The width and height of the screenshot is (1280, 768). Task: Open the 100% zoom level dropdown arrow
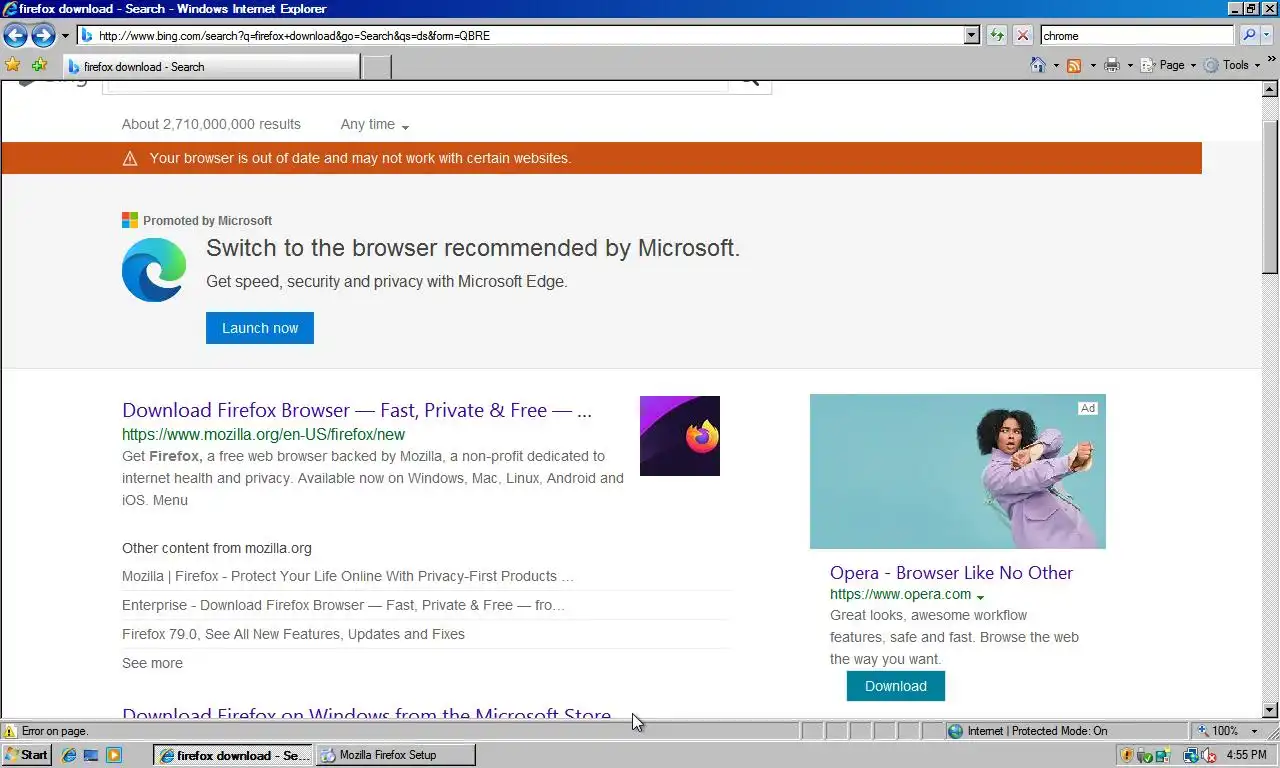point(1254,732)
